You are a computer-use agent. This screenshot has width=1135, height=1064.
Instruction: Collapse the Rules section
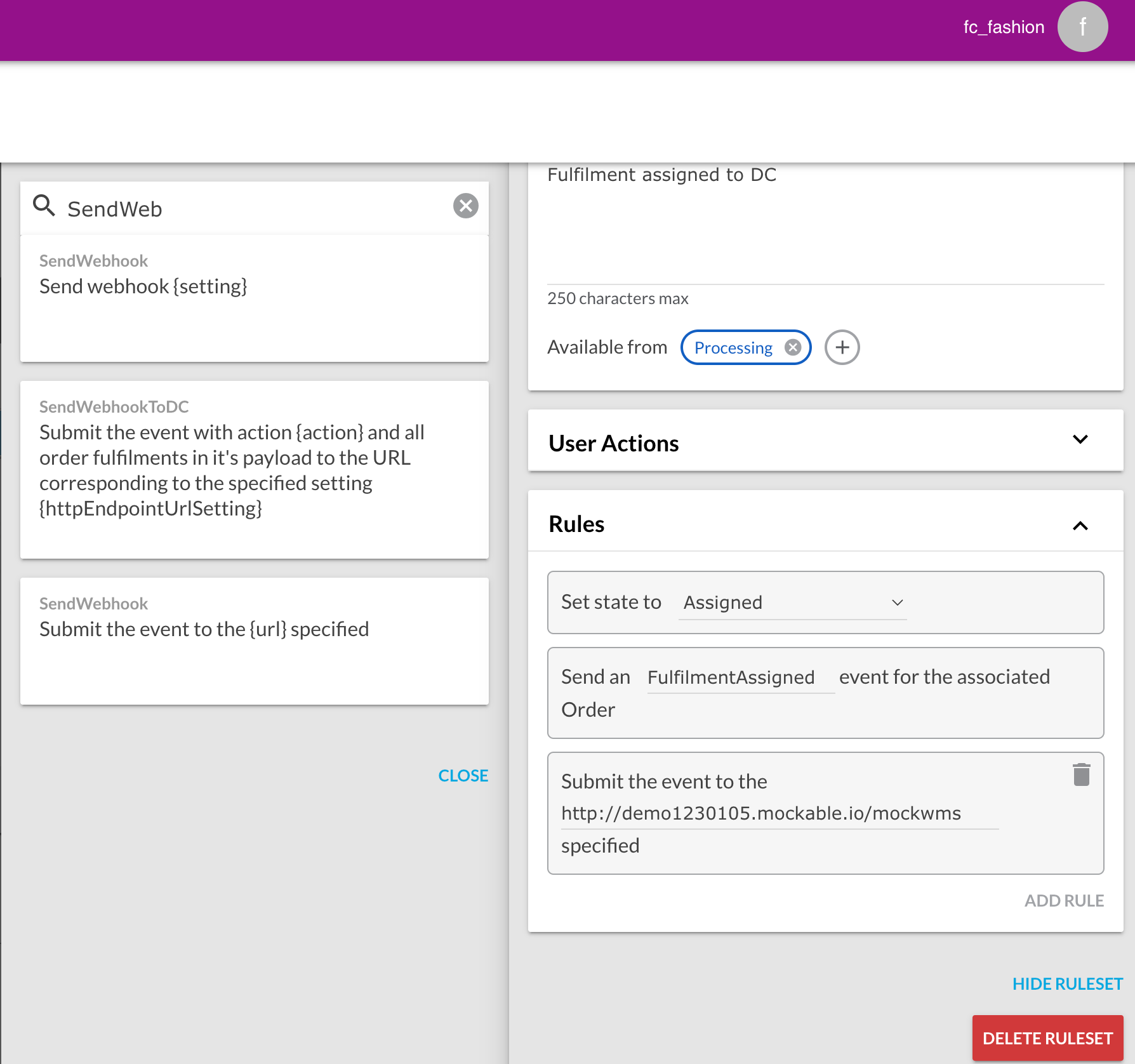(x=1080, y=526)
